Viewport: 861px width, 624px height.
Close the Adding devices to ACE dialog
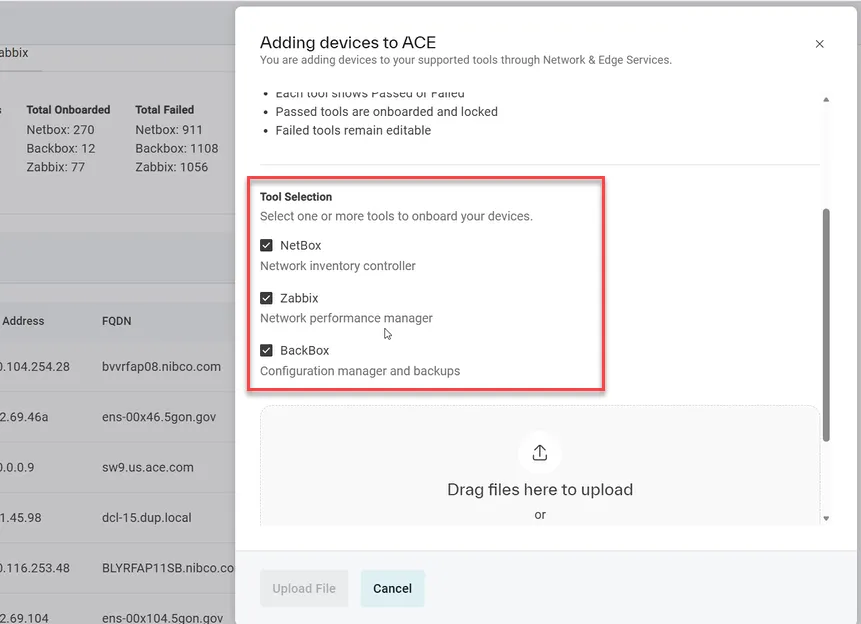(x=819, y=44)
